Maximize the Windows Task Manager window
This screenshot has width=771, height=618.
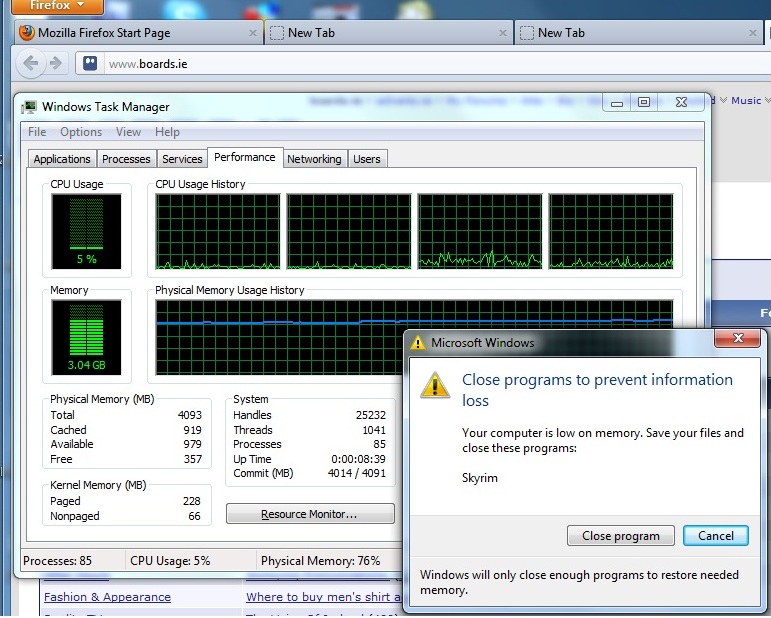pyautogui.click(x=644, y=102)
